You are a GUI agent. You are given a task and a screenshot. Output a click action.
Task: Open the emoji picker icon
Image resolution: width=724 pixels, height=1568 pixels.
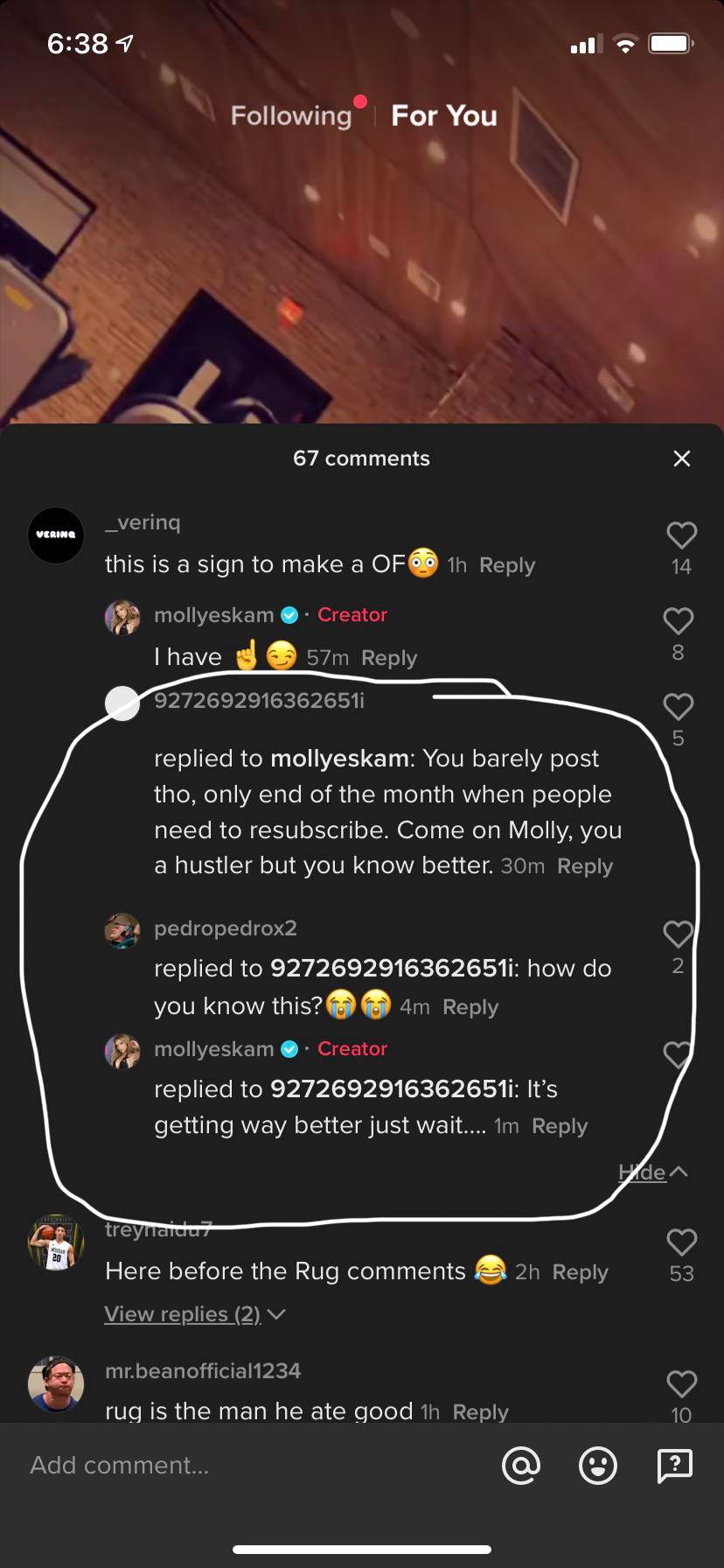point(598,1465)
